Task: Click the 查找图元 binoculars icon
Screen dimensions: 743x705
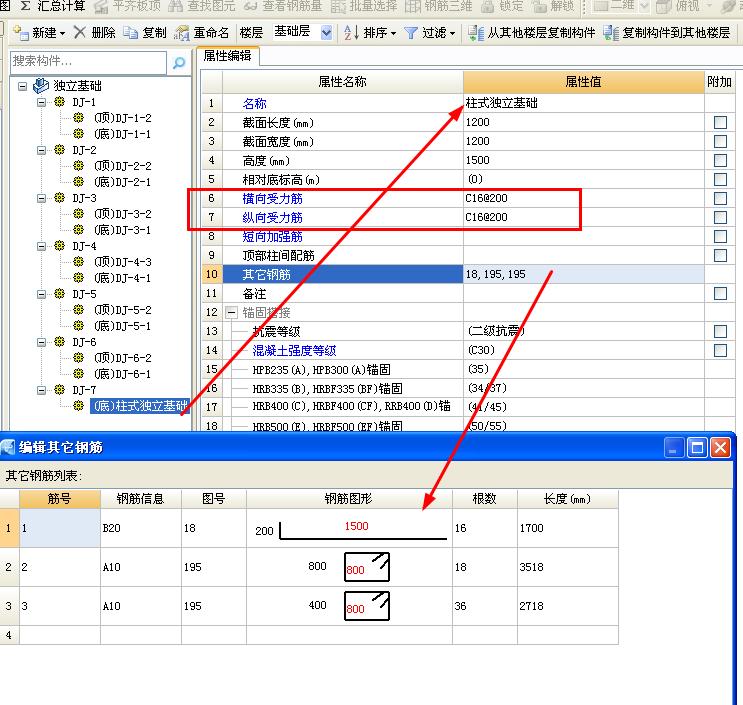Action: coord(175,6)
